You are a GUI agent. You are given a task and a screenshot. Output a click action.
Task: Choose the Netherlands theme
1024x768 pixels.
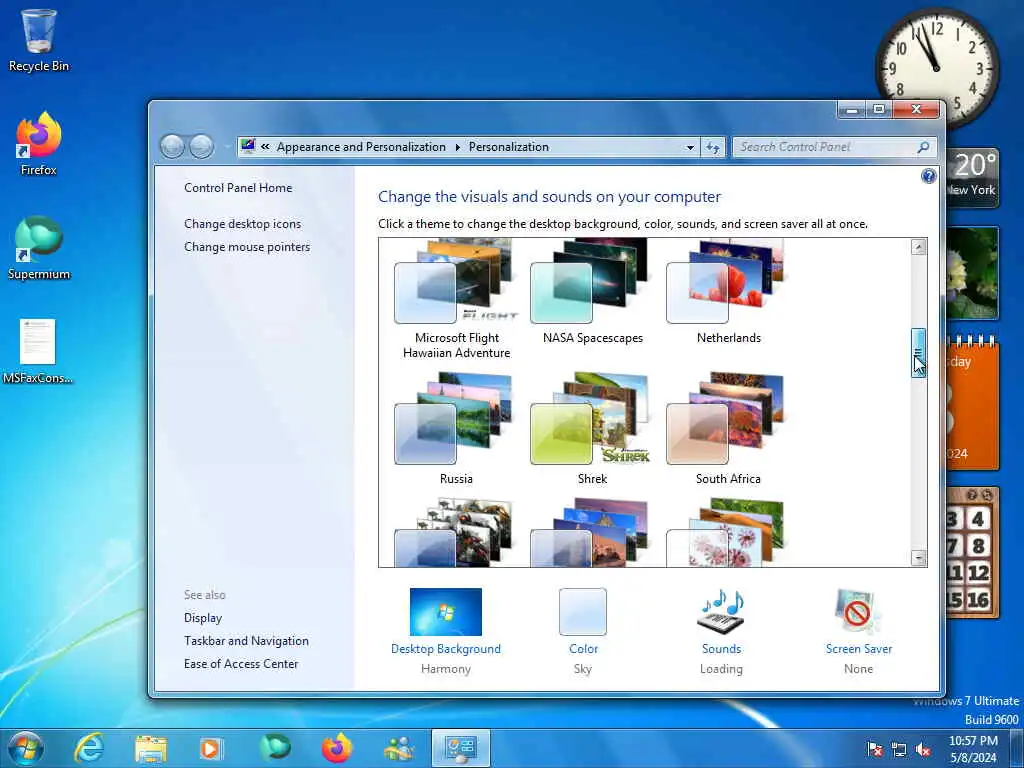click(728, 292)
